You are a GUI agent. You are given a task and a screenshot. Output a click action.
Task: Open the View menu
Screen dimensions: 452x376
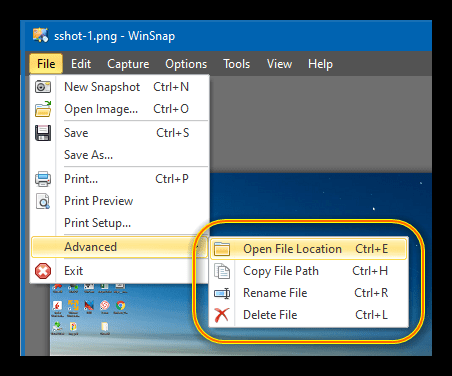point(279,64)
